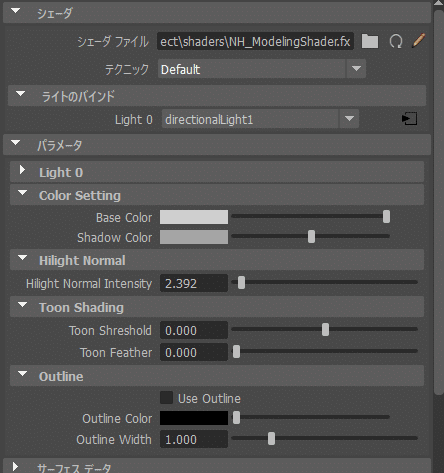The height and width of the screenshot is (473, 444).
Task: Click the Toon Feather slider handle
Action: click(x=236, y=352)
